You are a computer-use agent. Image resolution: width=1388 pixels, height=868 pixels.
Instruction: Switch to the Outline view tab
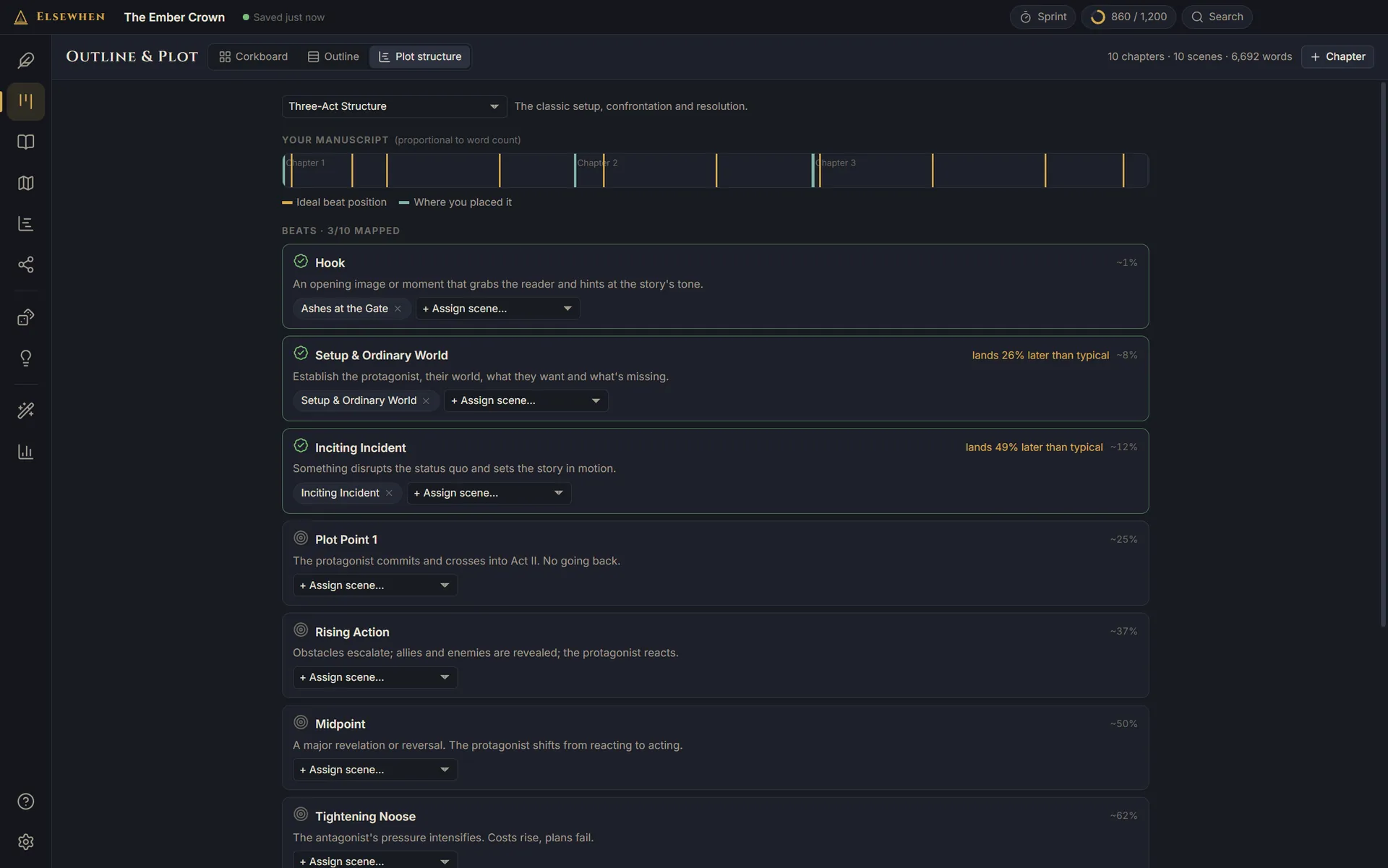[333, 56]
